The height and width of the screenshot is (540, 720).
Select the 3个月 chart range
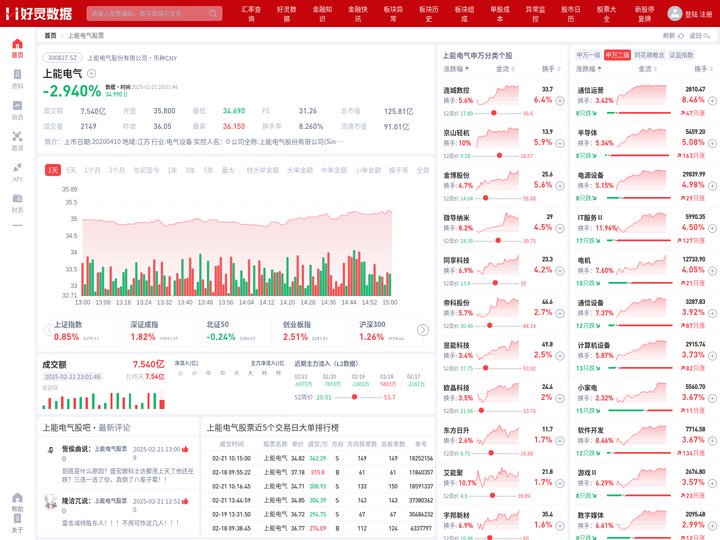tap(117, 170)
